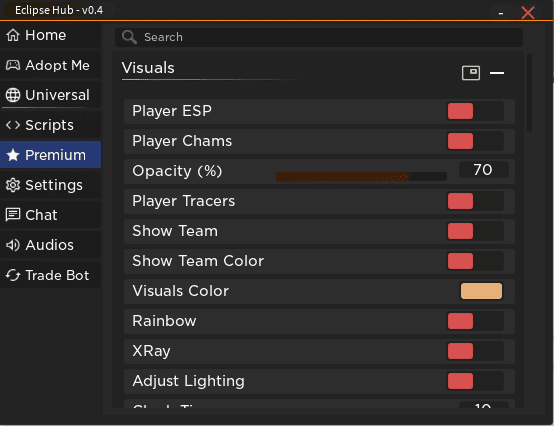The image size is (554, 426).
Task: Toggle the Show Team switch
Action: [x=475, y=231]
